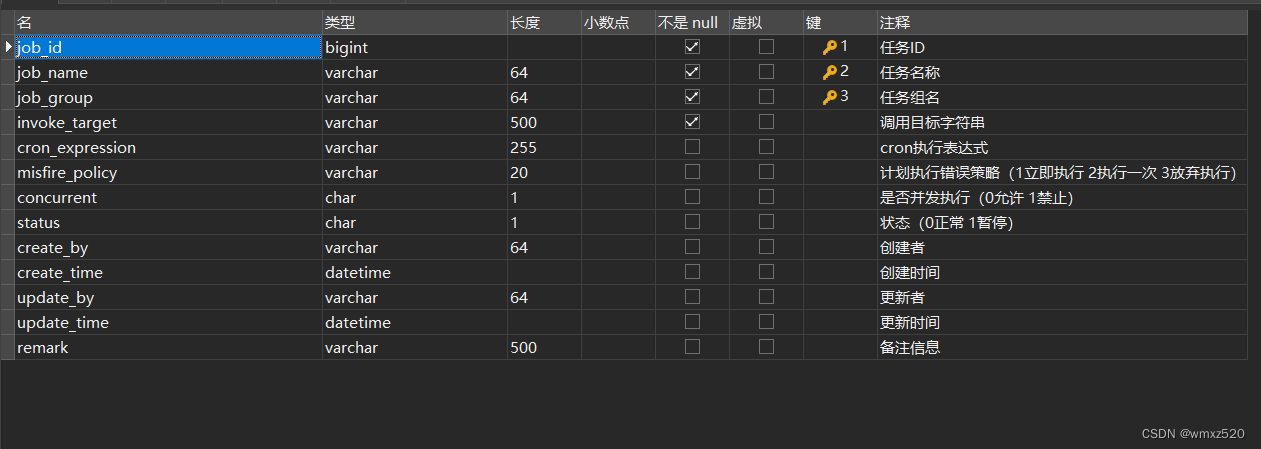1261x449 pixels.
Task: Enable 虚拟 checkbox for concurrent
Action: 766,197
